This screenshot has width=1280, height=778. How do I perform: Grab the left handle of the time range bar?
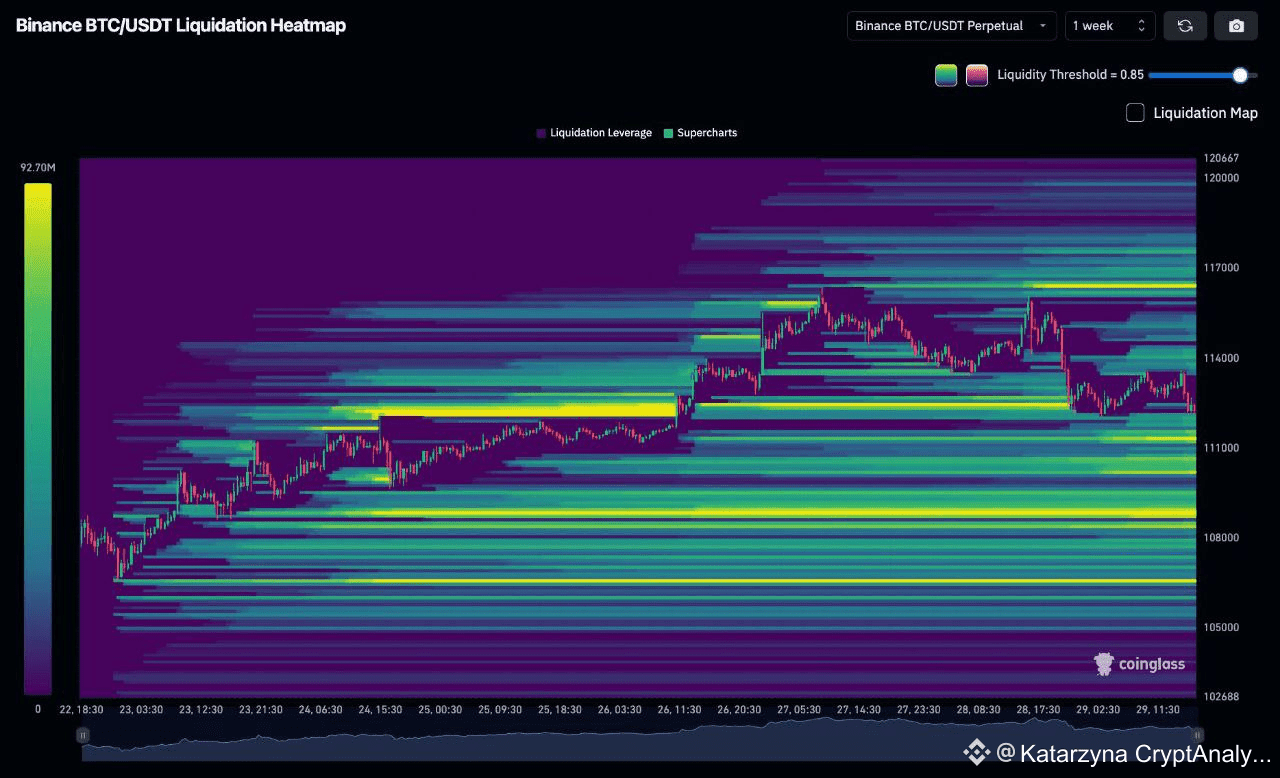coord(83,735)
